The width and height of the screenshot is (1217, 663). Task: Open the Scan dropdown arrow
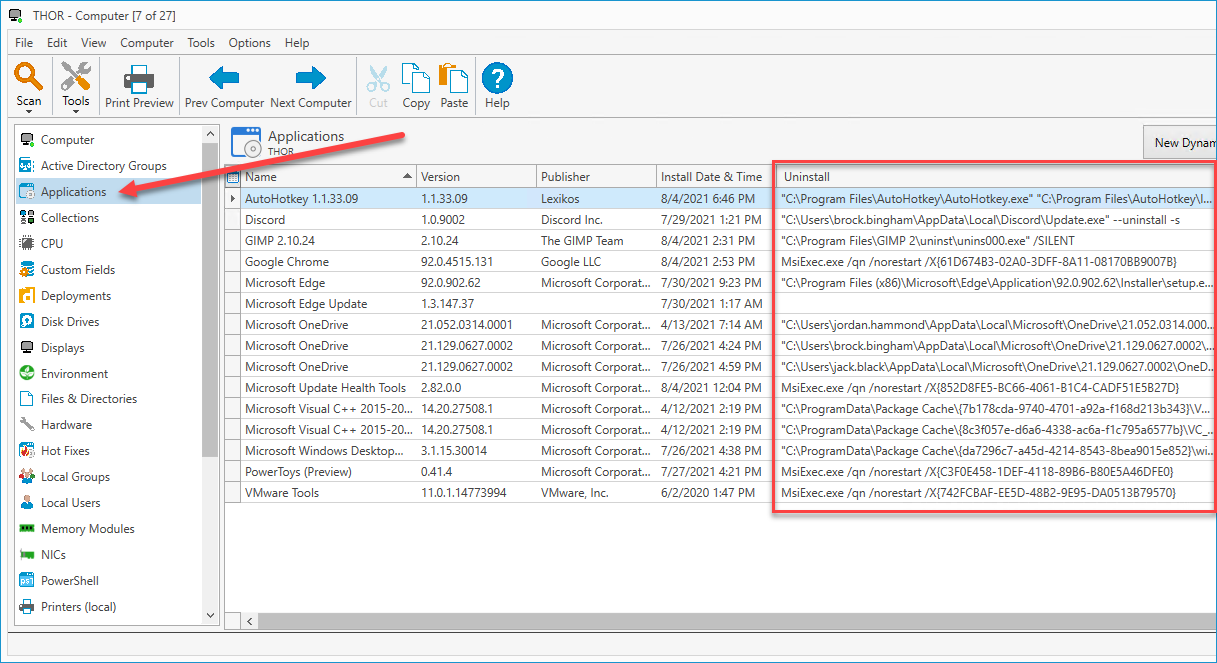[x=29, y=111]
